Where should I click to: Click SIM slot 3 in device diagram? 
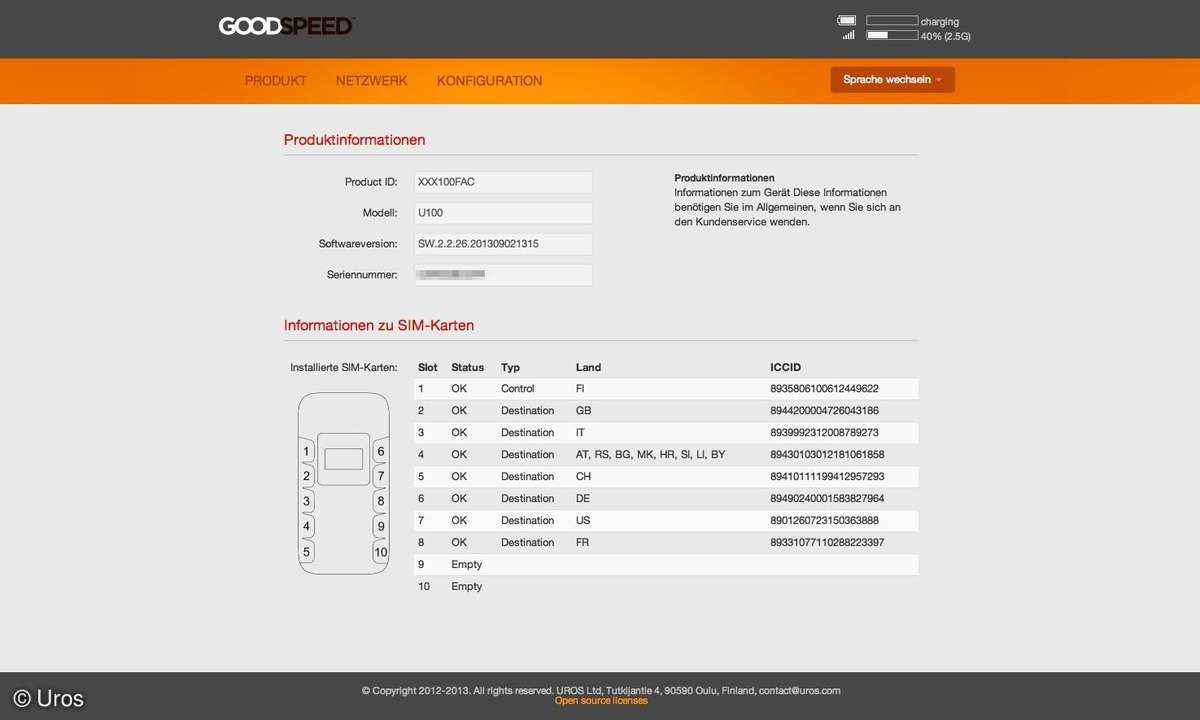point(306,501)
